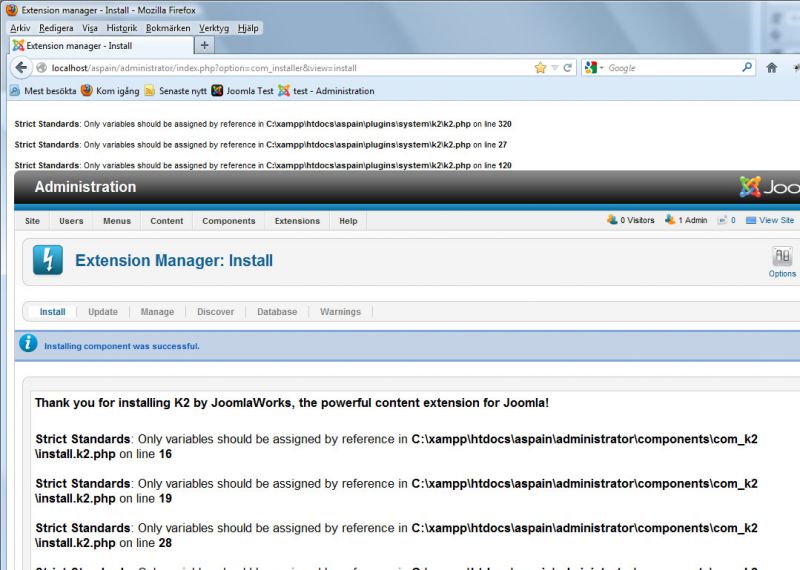
Task: Bookmark page with the star icon
Action: tap(540, 68)
